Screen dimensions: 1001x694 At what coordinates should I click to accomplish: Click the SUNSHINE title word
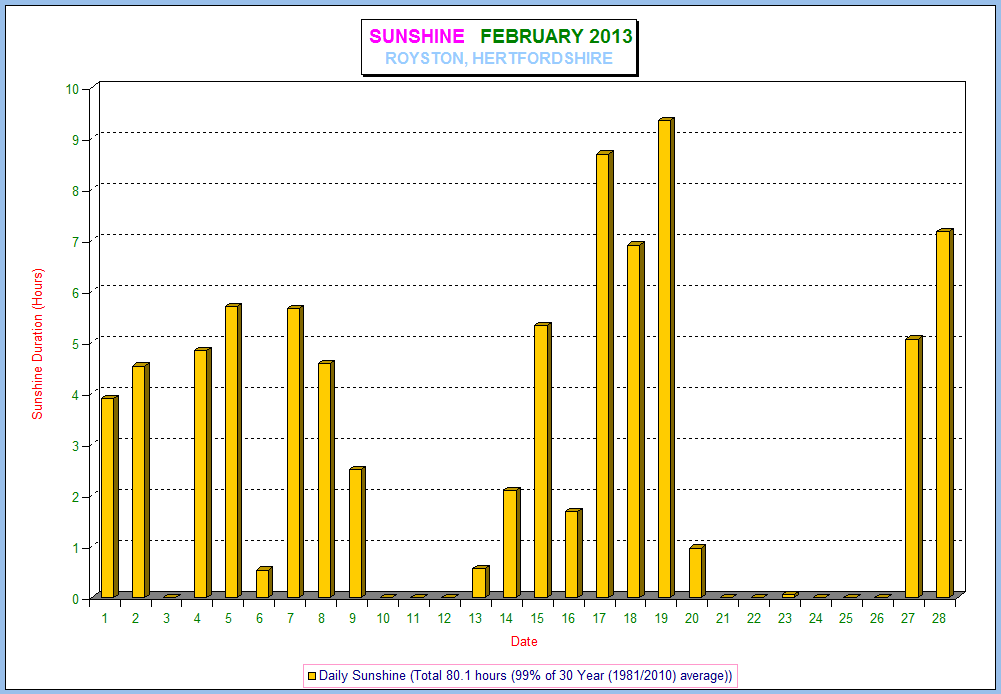point(417,36)
